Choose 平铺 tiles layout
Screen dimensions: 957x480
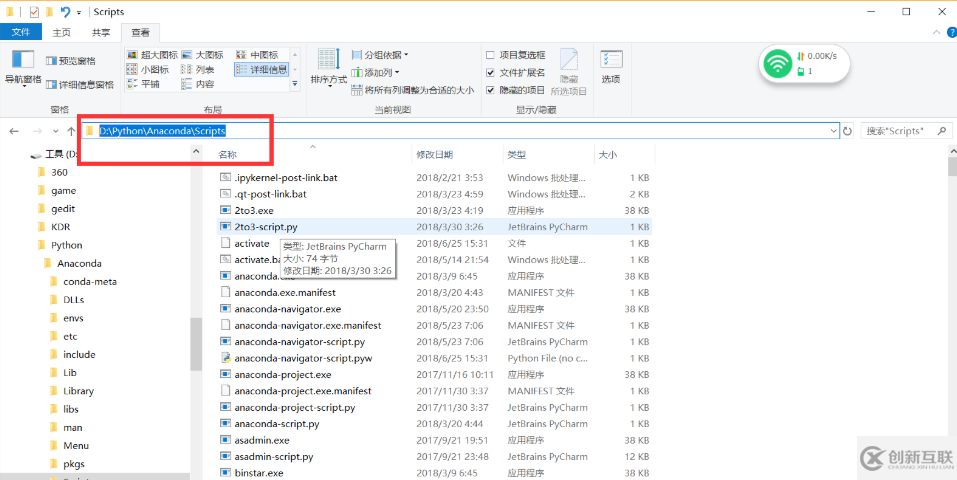pos(143,84)
